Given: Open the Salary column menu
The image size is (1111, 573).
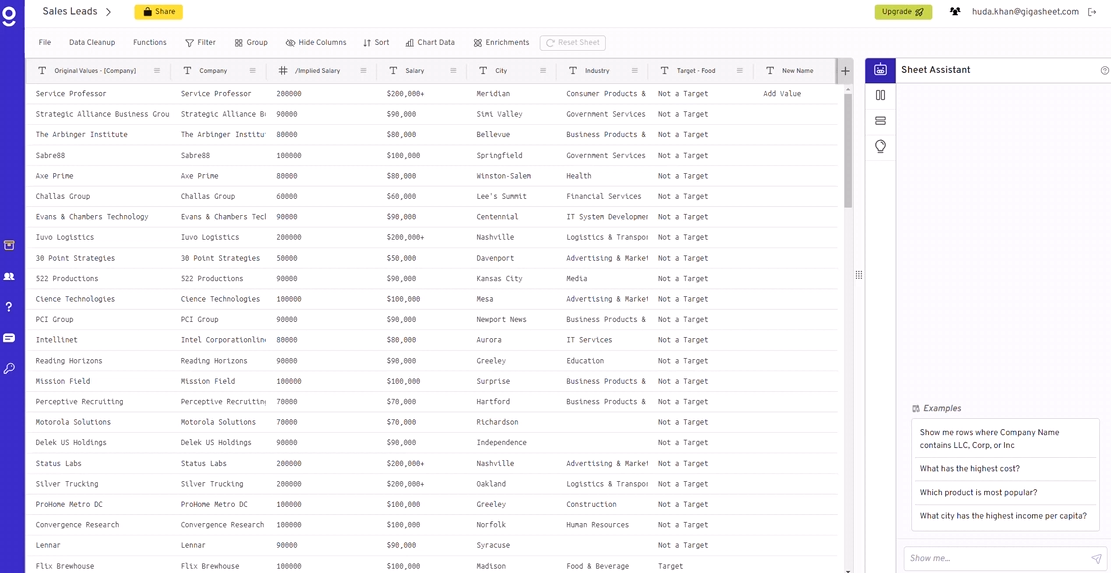Looking at the screenshot, I should click(x=453, y=71).
